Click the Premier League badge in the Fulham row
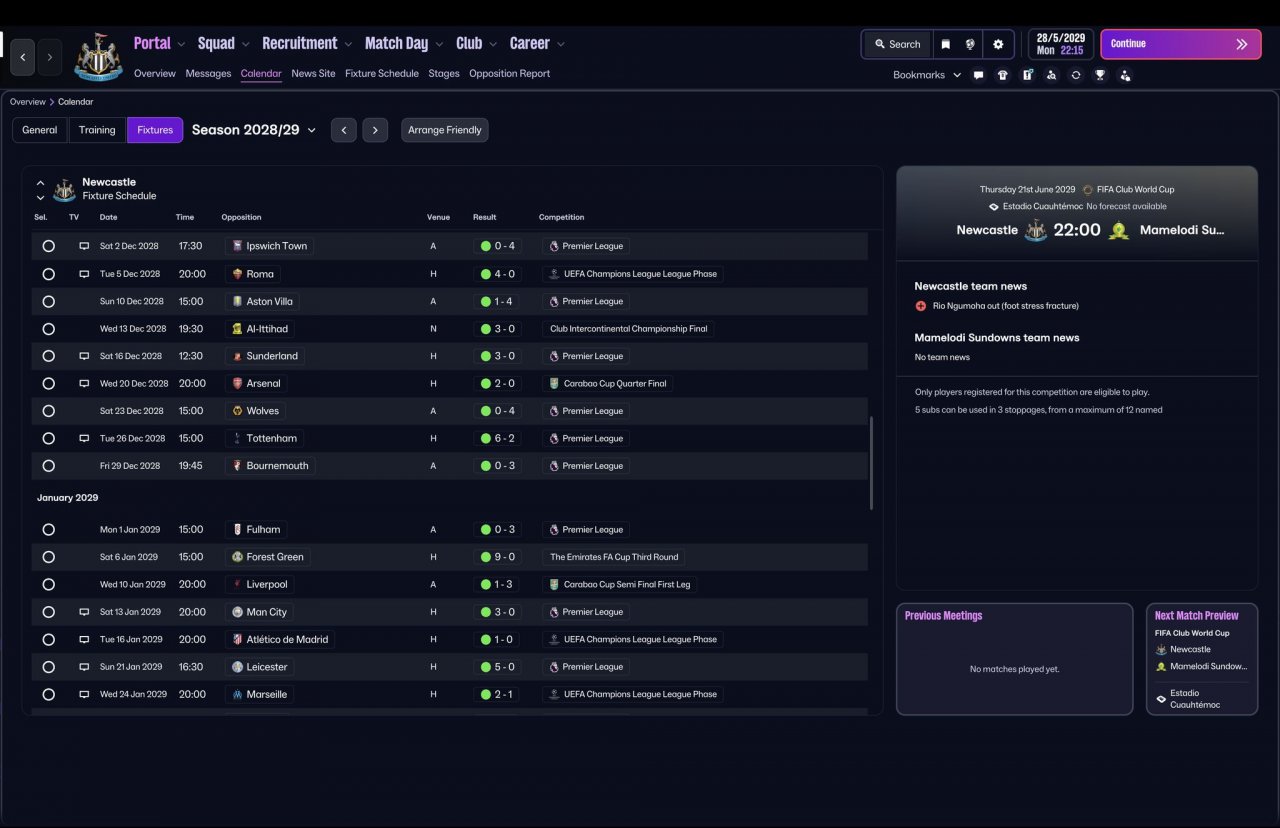 point(554,530)
